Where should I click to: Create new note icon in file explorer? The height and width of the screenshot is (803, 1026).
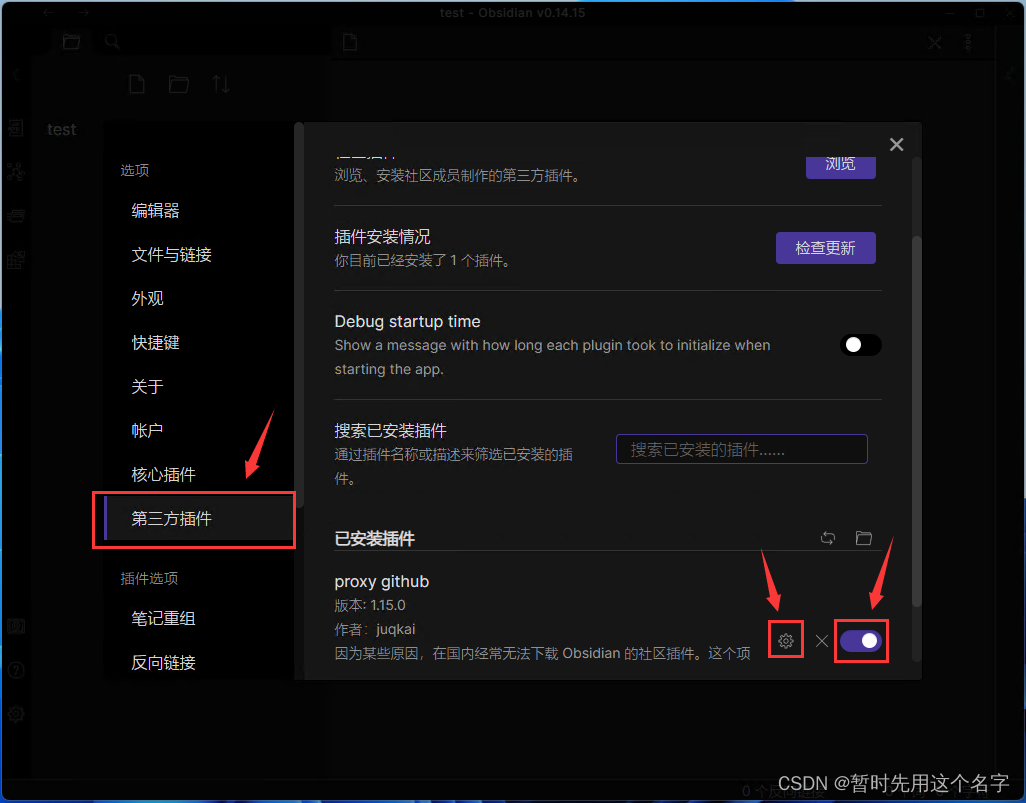click(137, 84)
